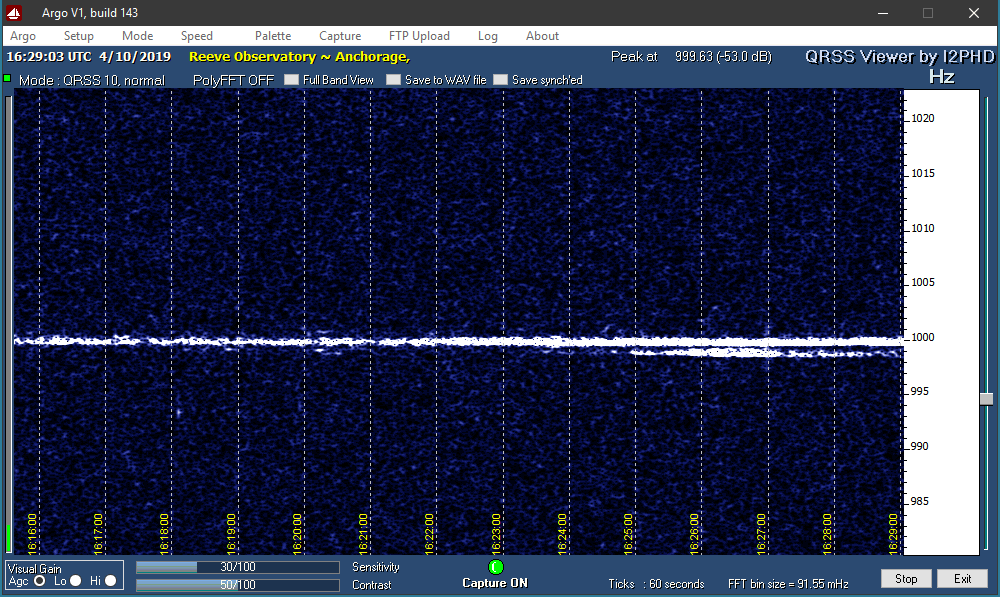1000x597 pixels.
Task: Open the Argo menu
Action: click(23, 36)
